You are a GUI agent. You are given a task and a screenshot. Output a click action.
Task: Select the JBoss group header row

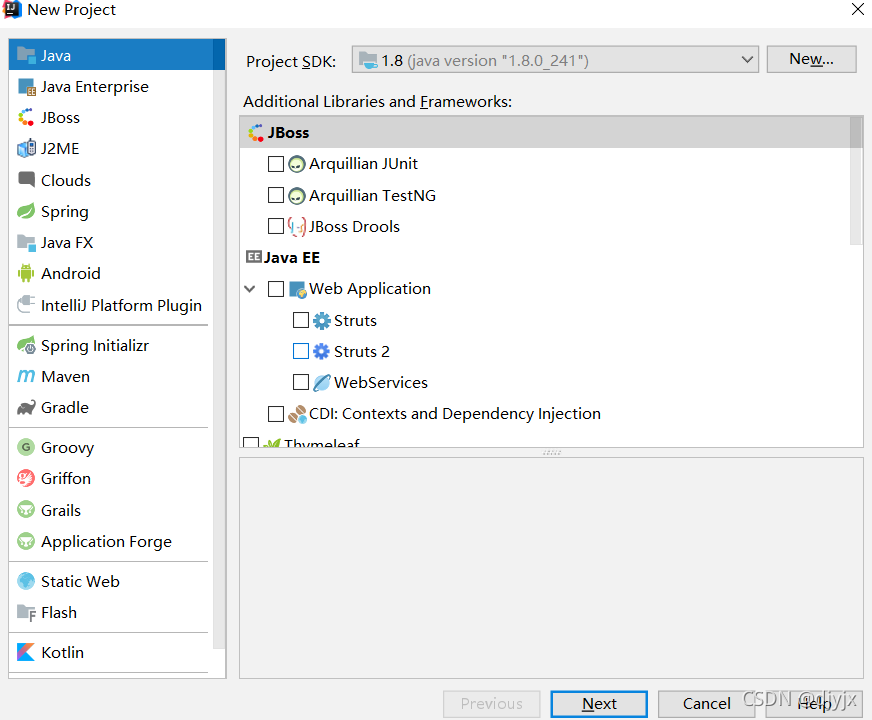tap(545, 132)
